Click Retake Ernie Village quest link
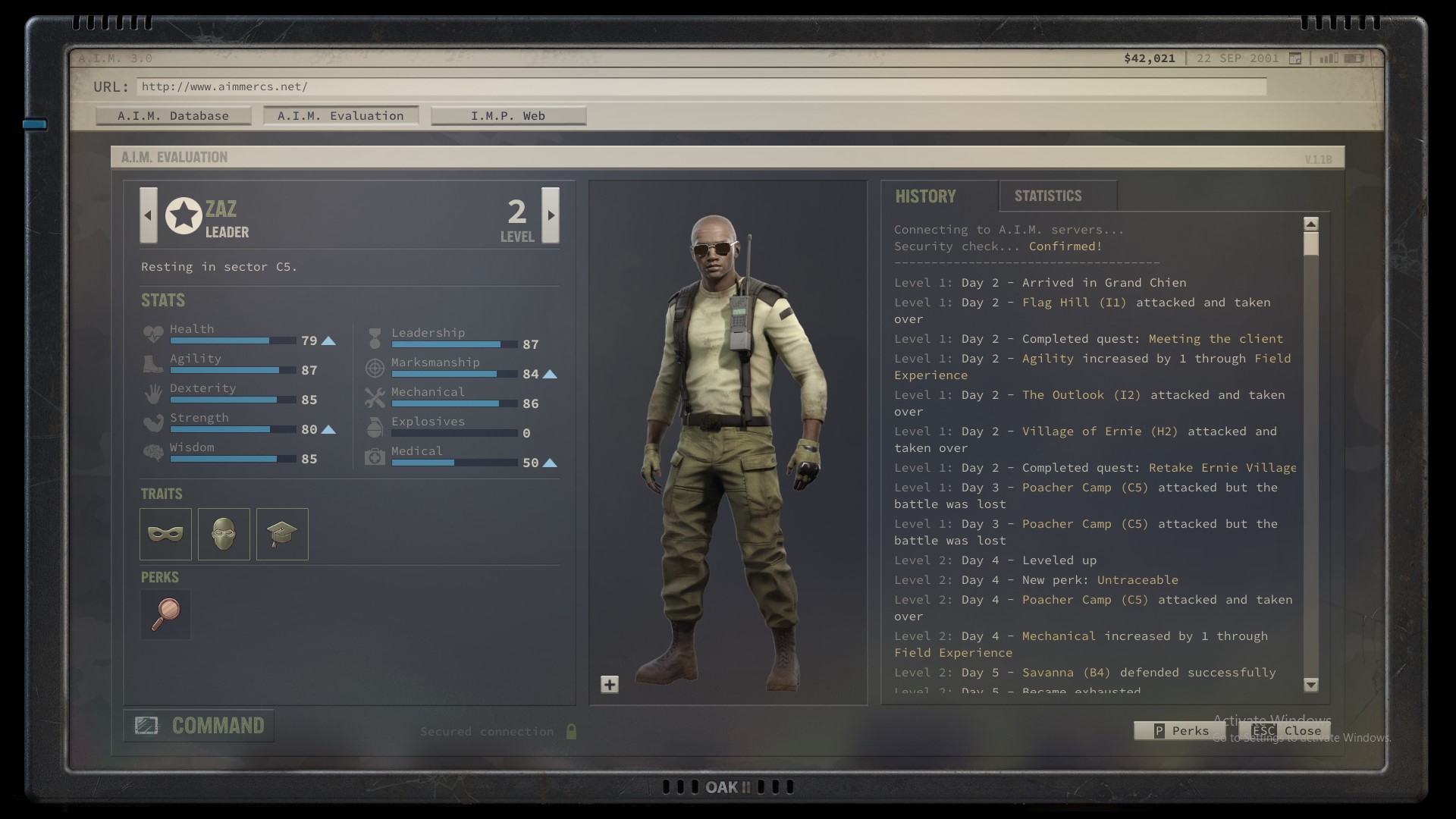Viewport: 1456px width, 819px height. click(1222, 468)
